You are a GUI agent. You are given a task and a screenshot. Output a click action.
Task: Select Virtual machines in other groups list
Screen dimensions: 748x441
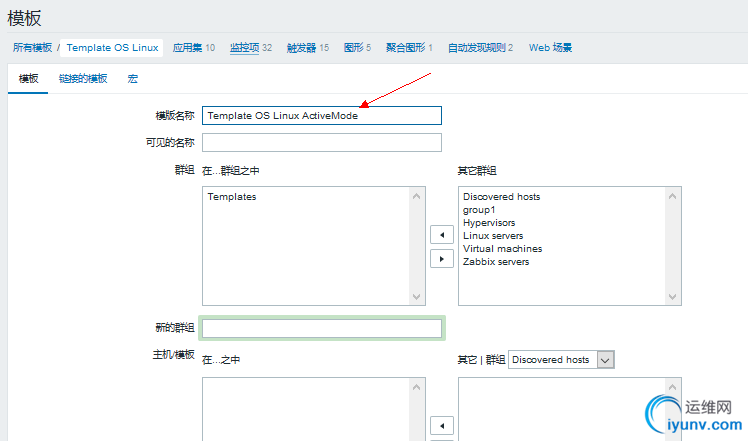[502, 249]
